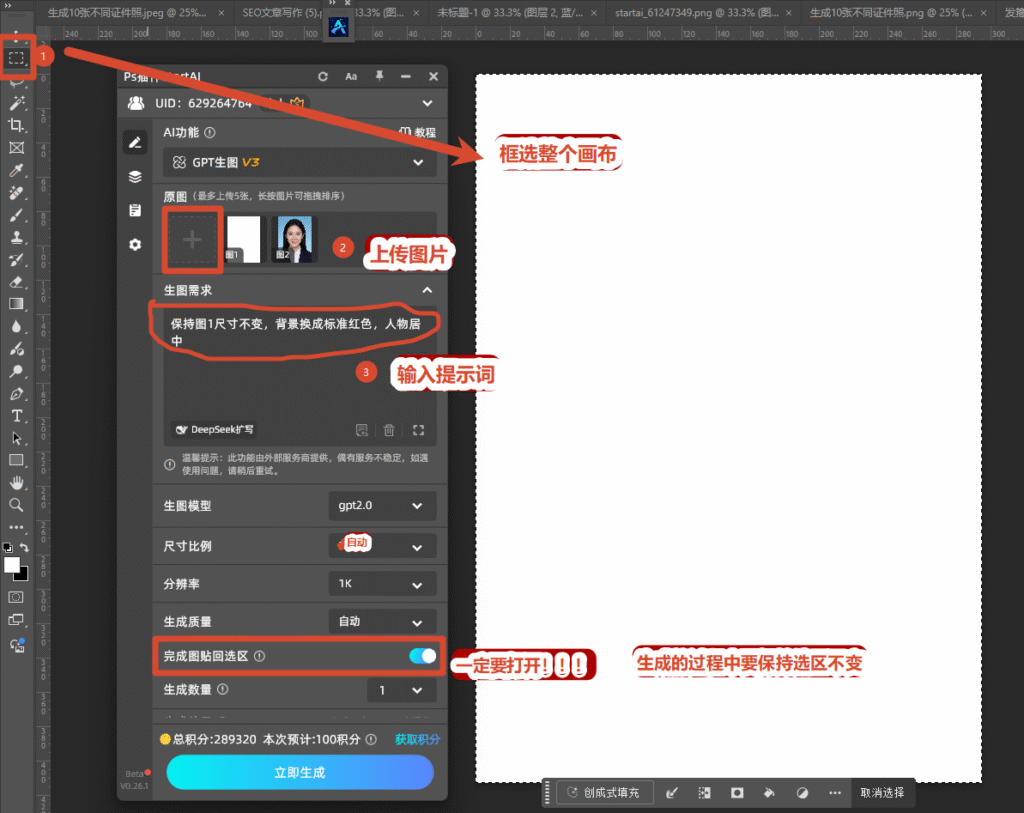Select the Horizontal Type tool
The height and width of the screenshot is (813, 1024).
coord(16,416)
